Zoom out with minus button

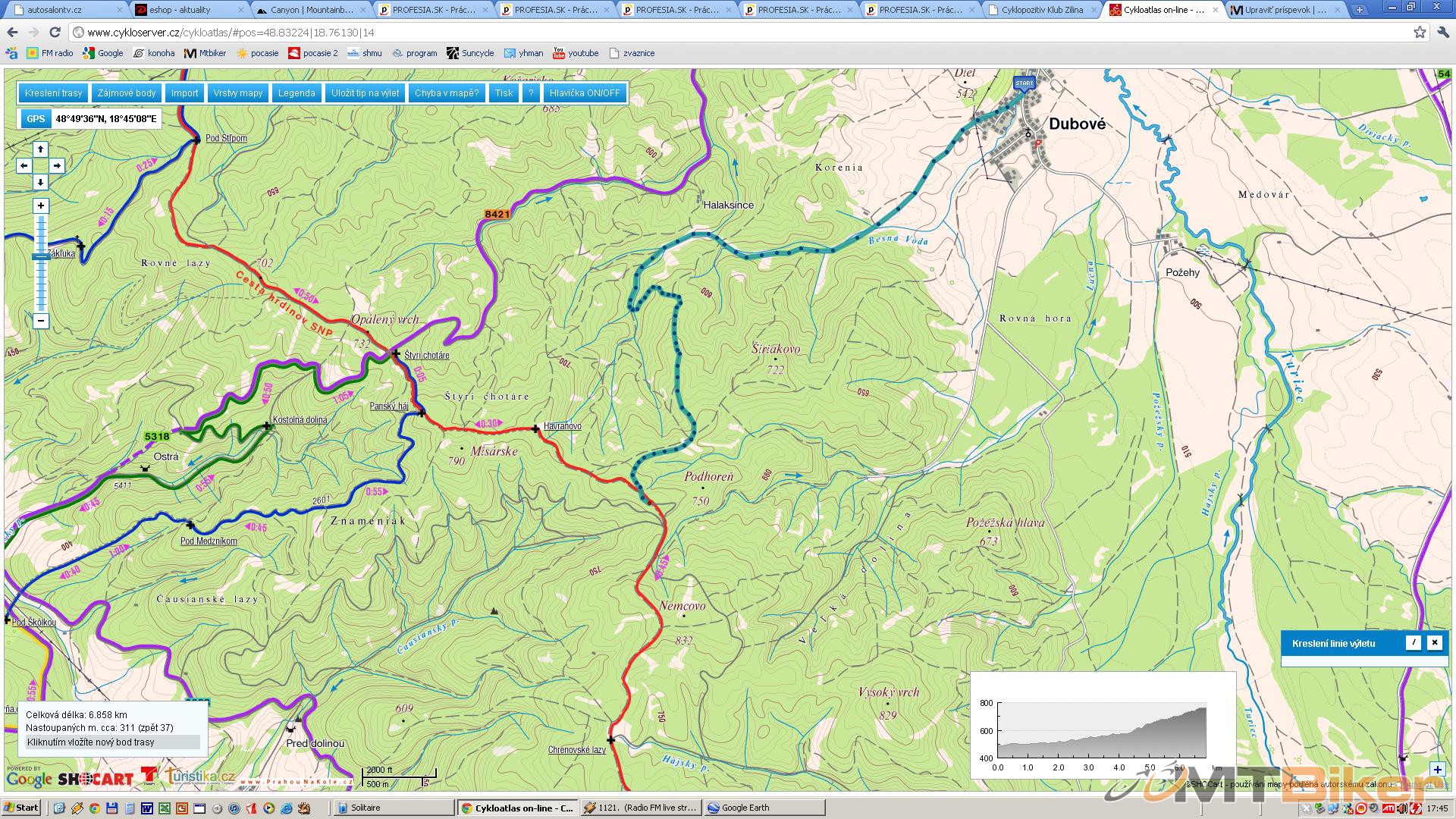tap(41, 321)
